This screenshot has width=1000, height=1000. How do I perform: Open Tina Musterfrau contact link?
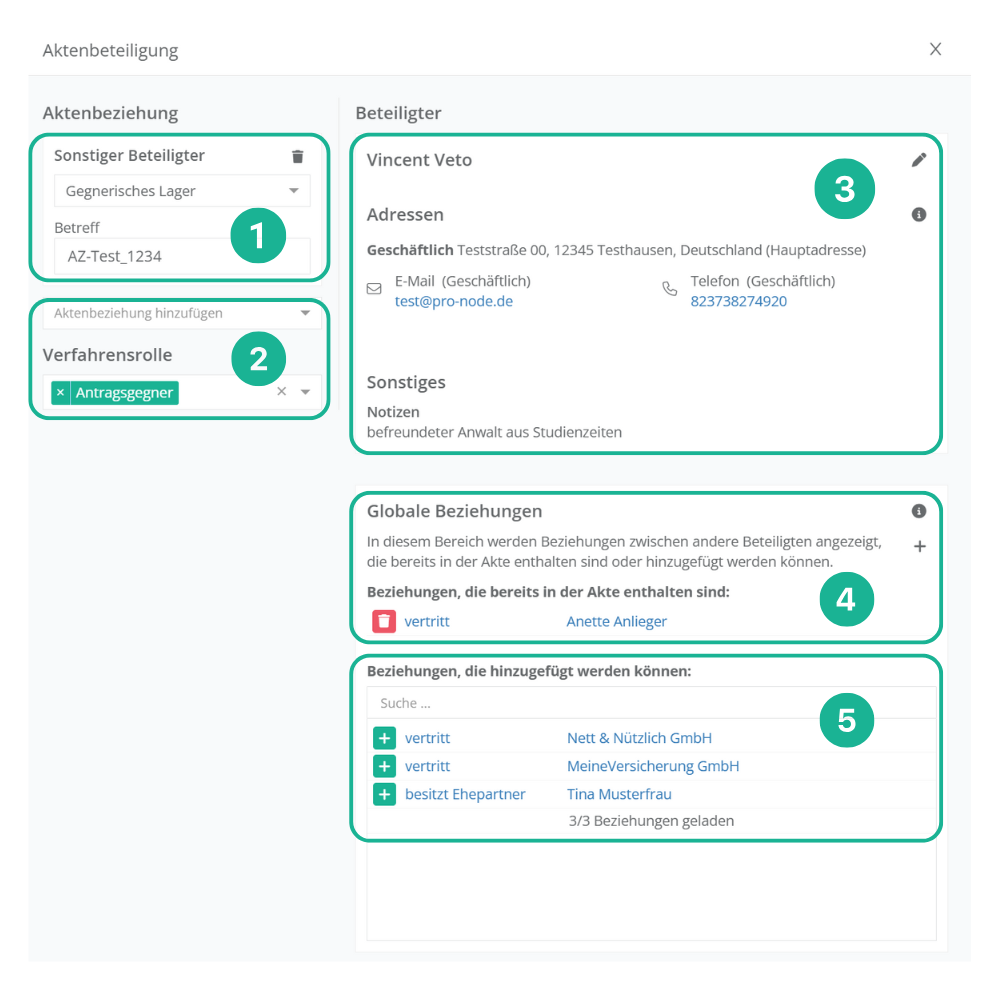click(x=619, y=794)
